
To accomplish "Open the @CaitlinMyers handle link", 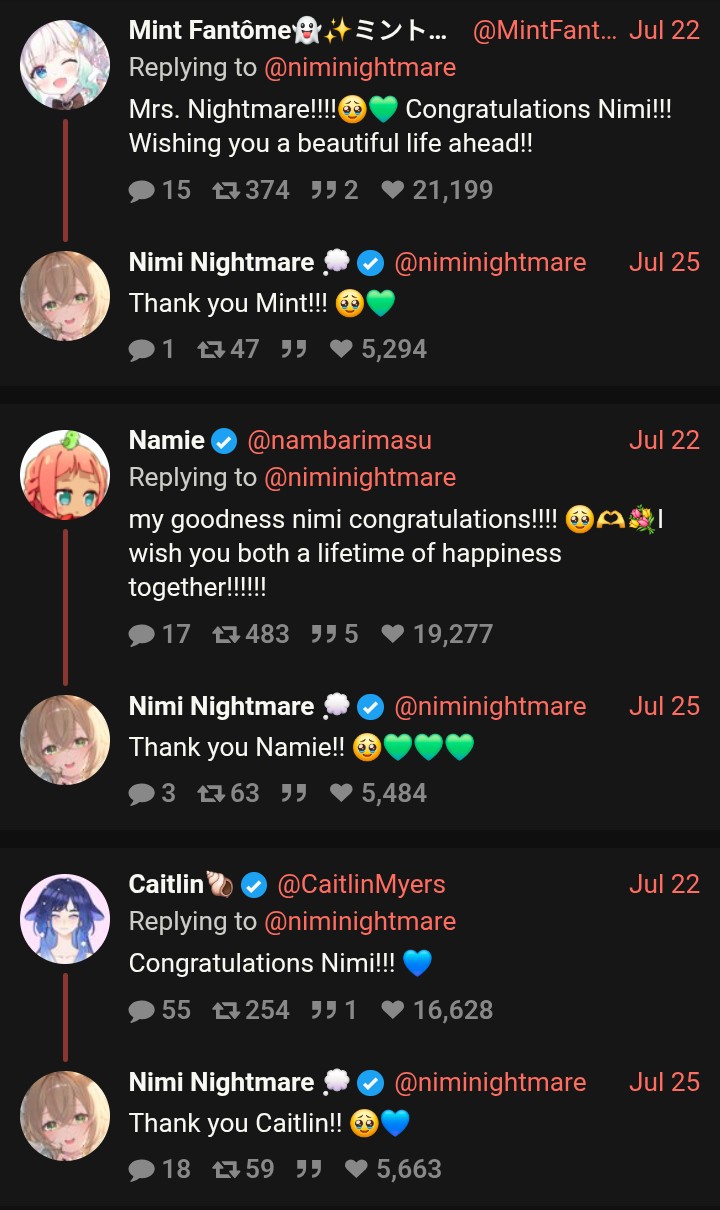I will click(x=361, y=884).
